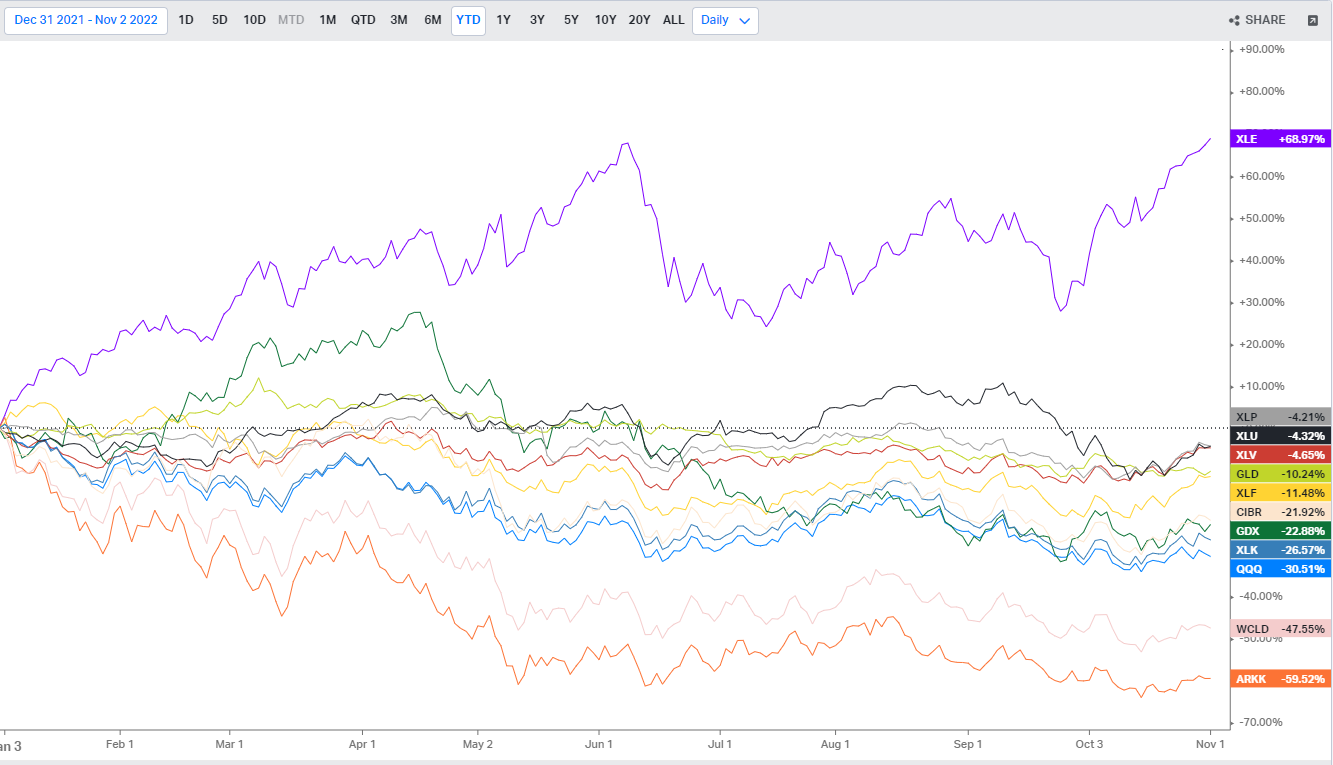Select the 6M time range
Viewport: 1333px width, 765px height.
click(433, 20)
